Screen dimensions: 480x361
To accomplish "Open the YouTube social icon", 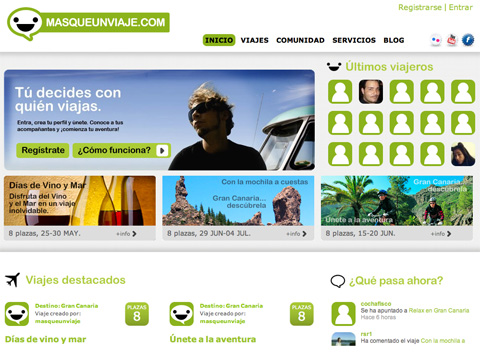I will coord(452,40).
